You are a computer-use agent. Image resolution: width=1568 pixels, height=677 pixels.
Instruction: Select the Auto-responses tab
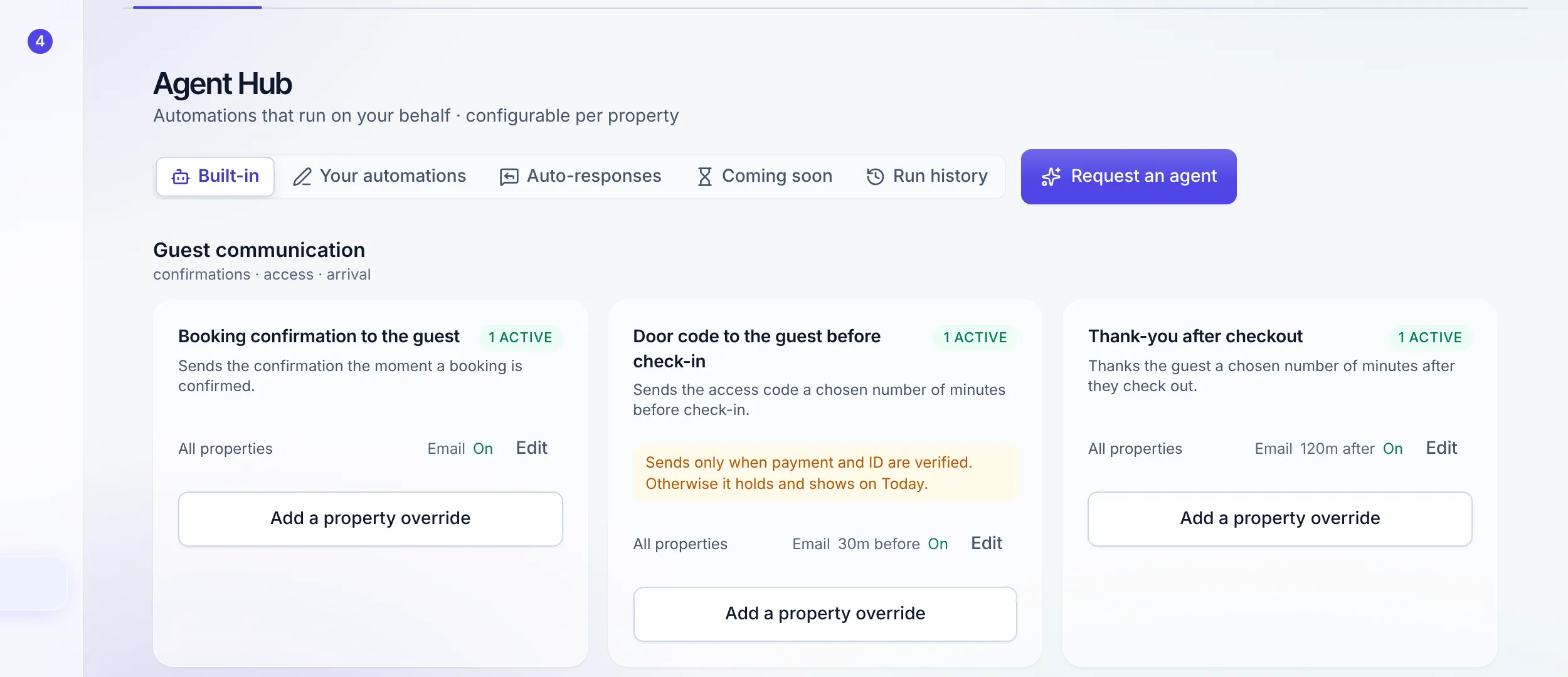[x=580, y=177]
